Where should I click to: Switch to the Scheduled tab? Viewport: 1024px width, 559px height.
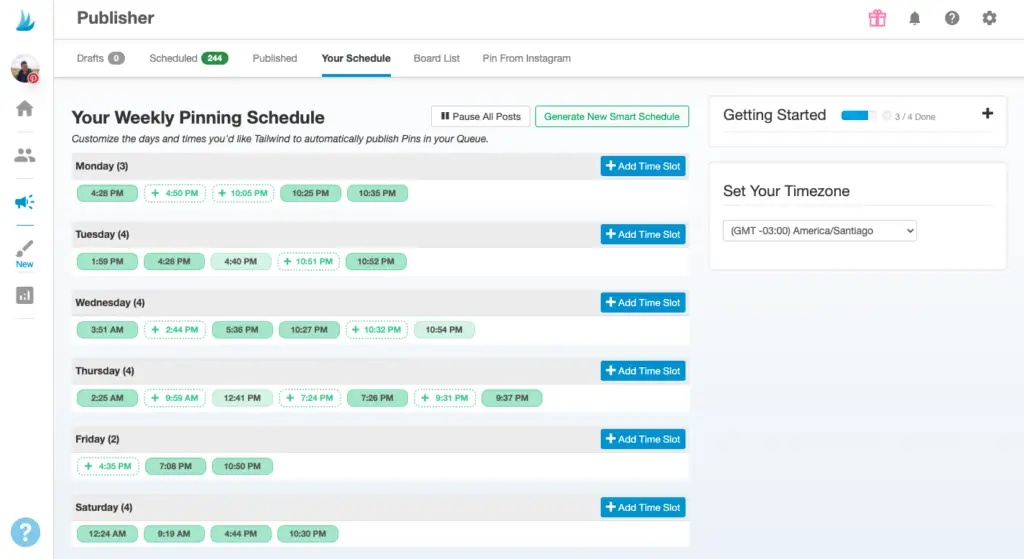pyautogui.click(x=188, y=58)
